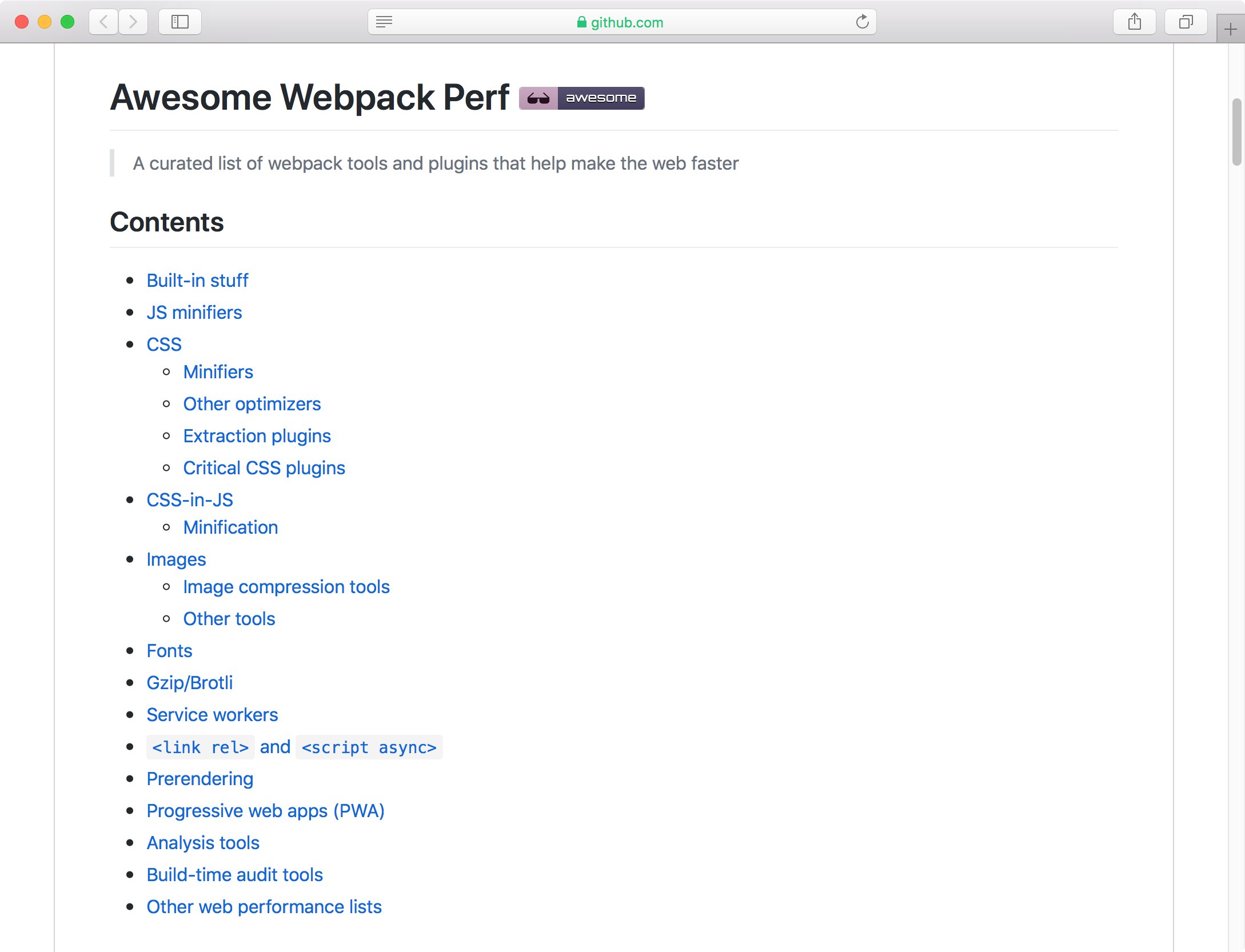Jump to JS minifiers section
This screenshot has height=952, width=1245.
point(194,312)
